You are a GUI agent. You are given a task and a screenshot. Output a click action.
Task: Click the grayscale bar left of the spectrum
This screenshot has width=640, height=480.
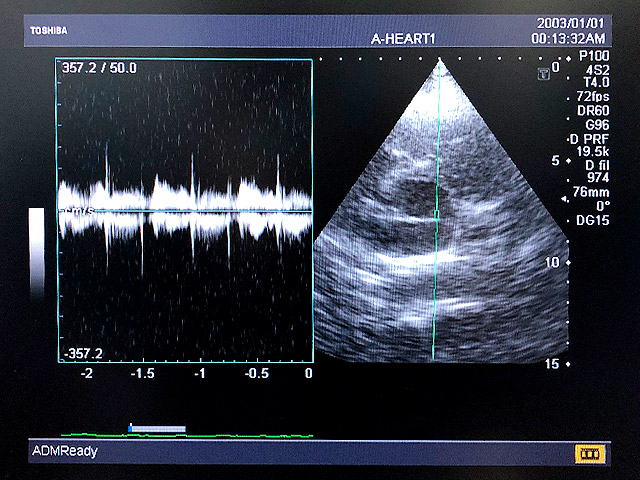(37, 251)
